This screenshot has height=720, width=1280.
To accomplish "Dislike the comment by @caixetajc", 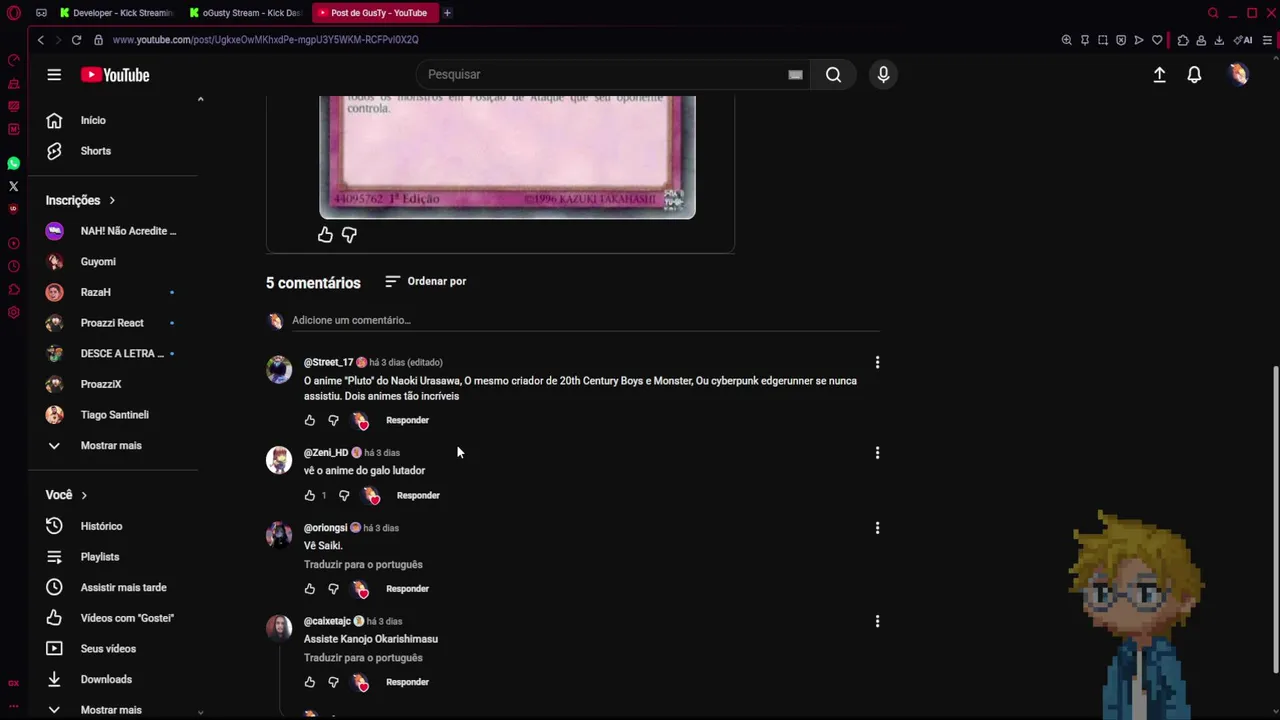I will (x=333, y=682).
